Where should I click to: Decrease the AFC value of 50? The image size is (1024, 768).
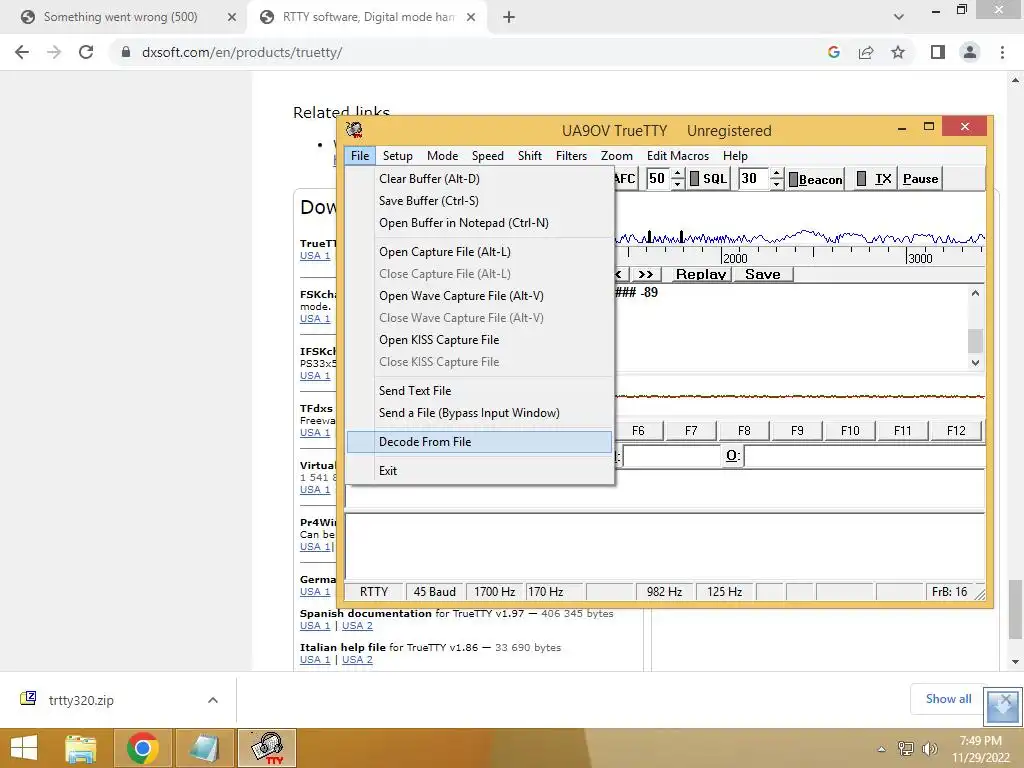tap(677, 184)
